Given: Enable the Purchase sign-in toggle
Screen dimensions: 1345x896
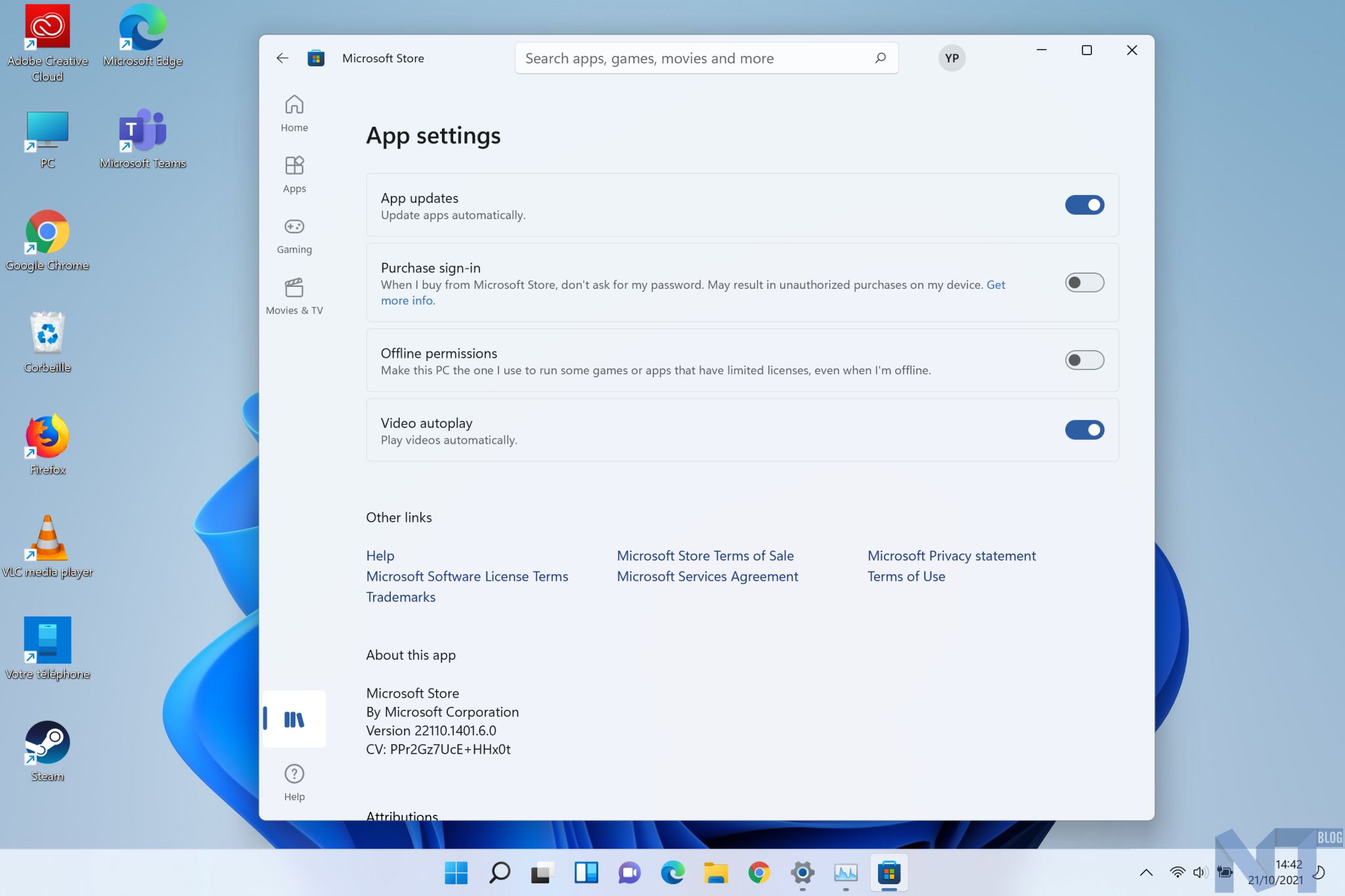Looking at the screenshot, I should coord(1084,283).
